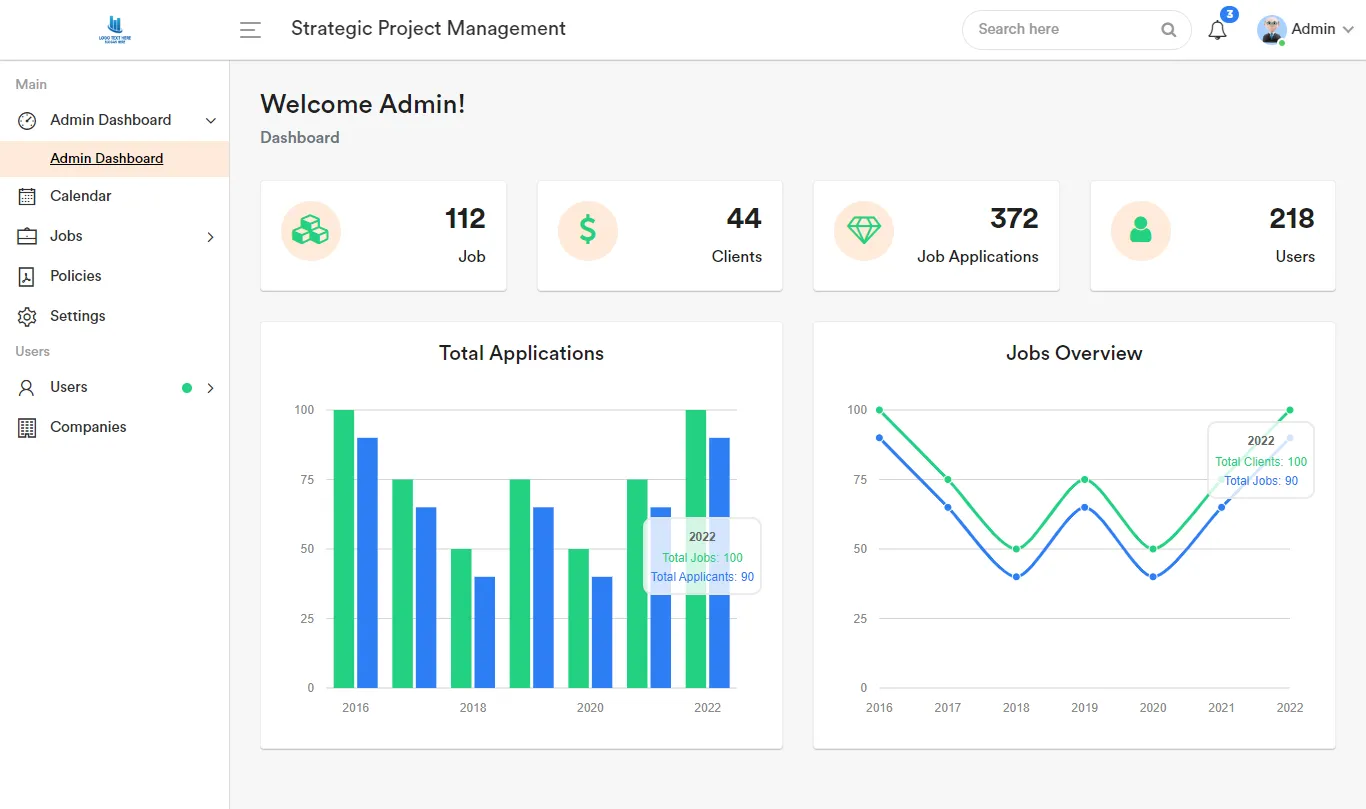Click the green 2016 bar in Total Applications

(344, 549)
